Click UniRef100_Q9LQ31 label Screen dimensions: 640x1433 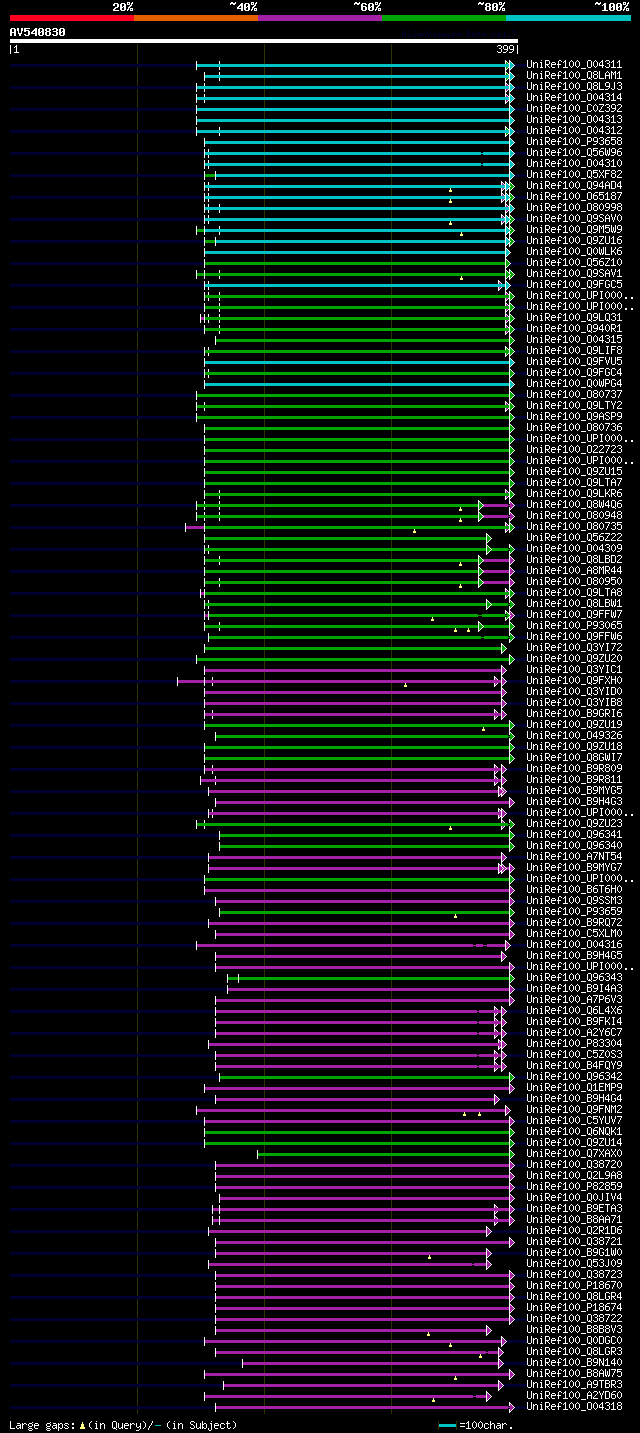tap(574, 318)
